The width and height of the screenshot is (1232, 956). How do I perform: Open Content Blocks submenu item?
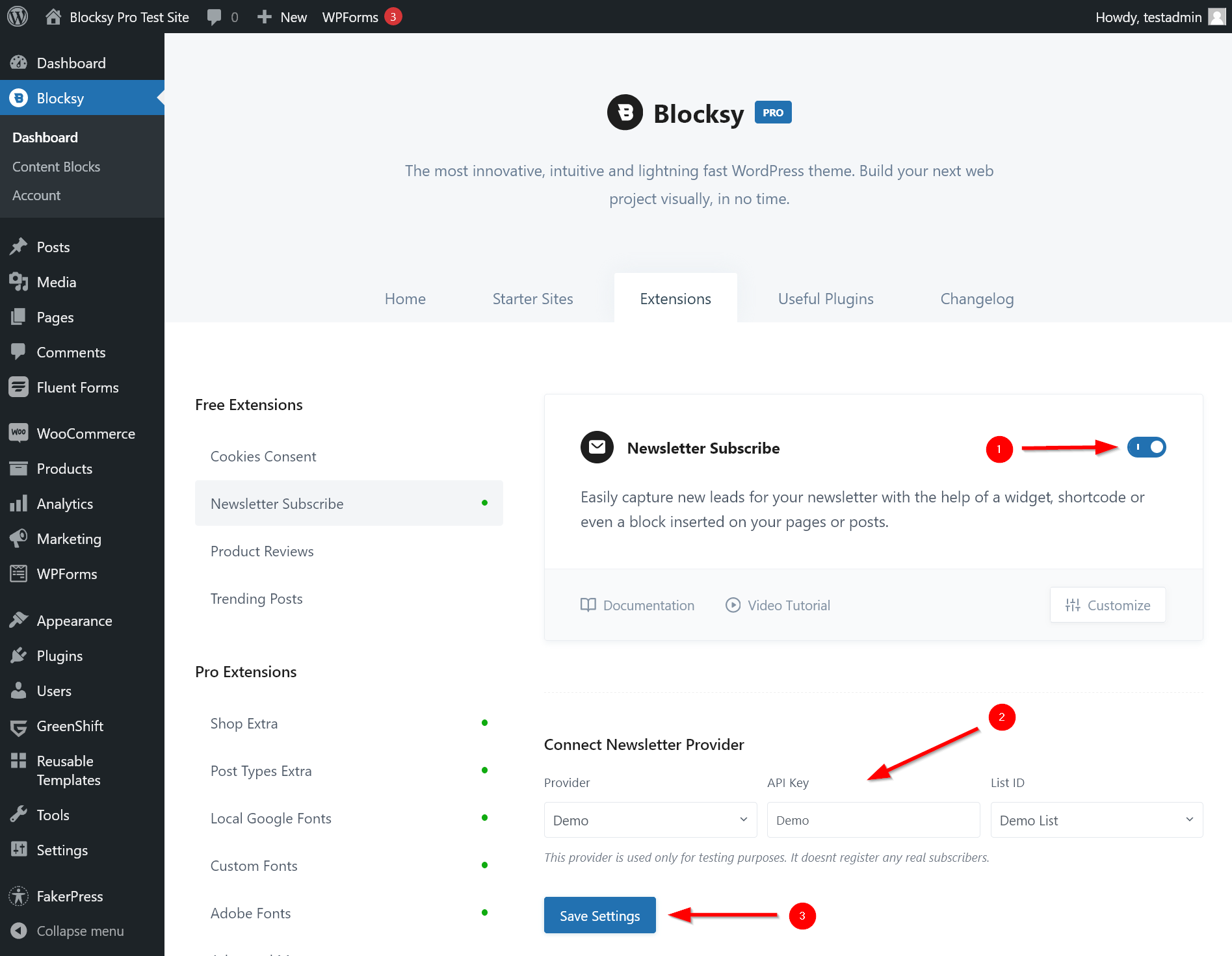[x=57, y=167]
